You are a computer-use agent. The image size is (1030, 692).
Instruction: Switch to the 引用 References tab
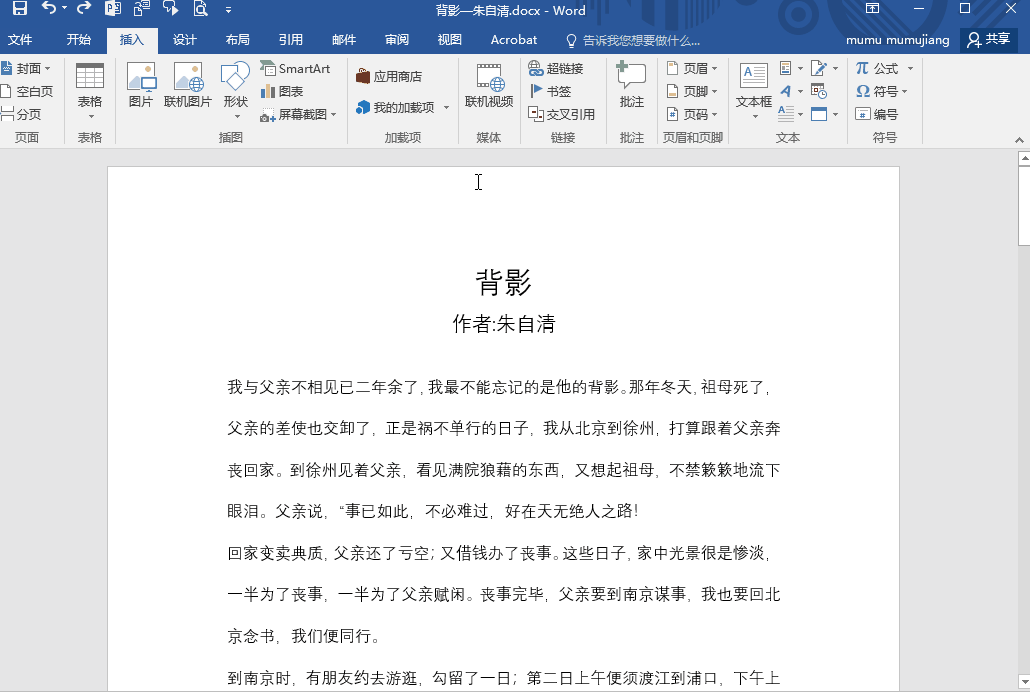coord(290,40)
